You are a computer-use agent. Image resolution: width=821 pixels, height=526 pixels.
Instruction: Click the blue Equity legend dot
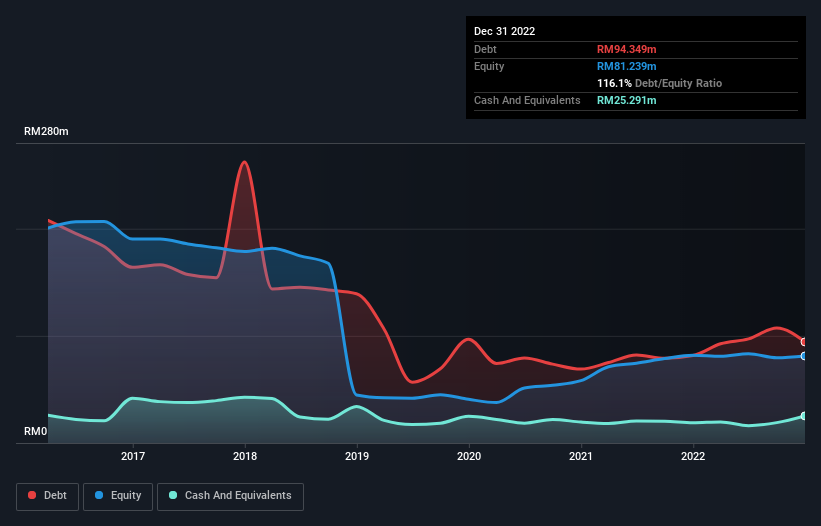99,495
